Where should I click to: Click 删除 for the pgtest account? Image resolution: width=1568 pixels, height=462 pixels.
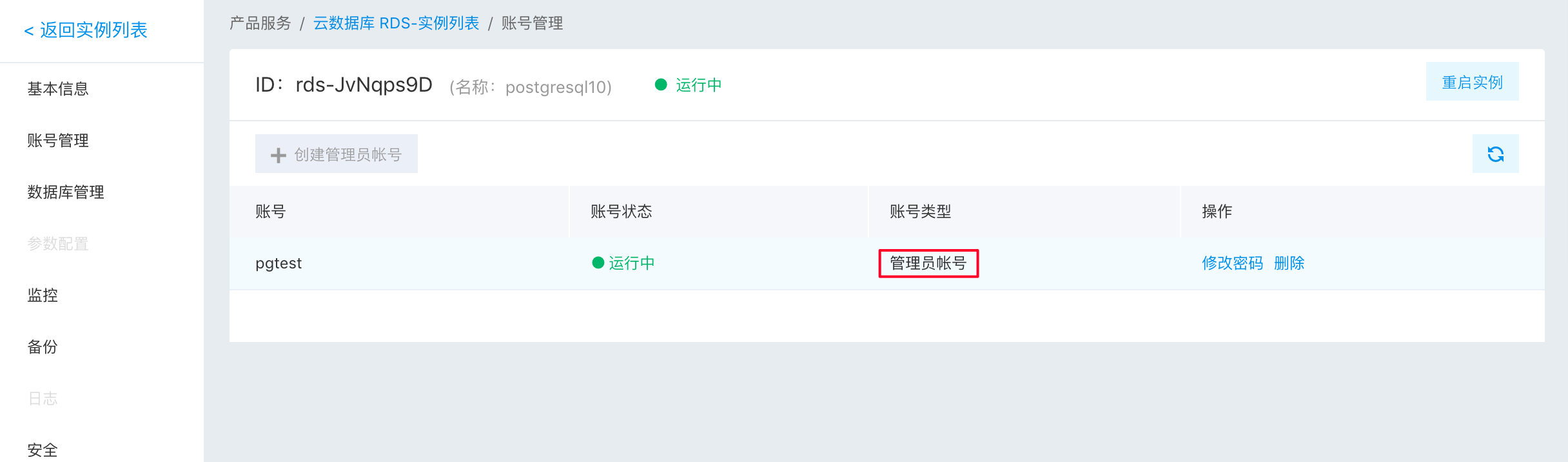pyautogui.click(x=1289, y=263)
